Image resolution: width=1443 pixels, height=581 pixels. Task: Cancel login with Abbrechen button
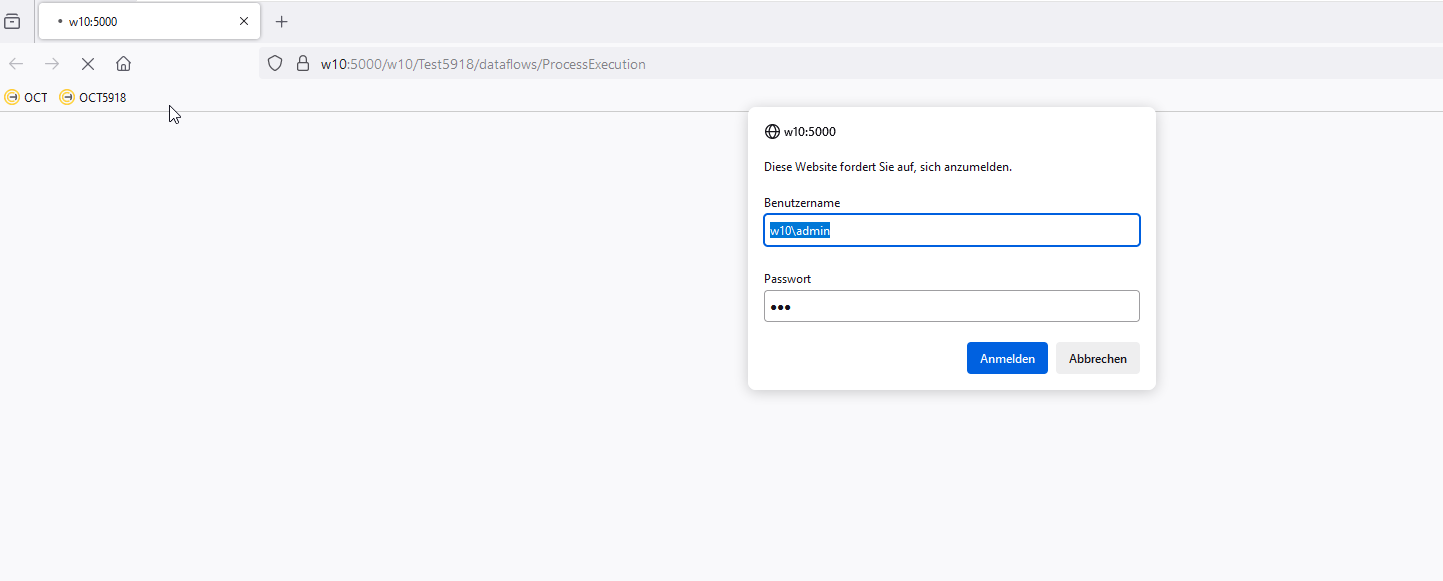point(1097,358)
